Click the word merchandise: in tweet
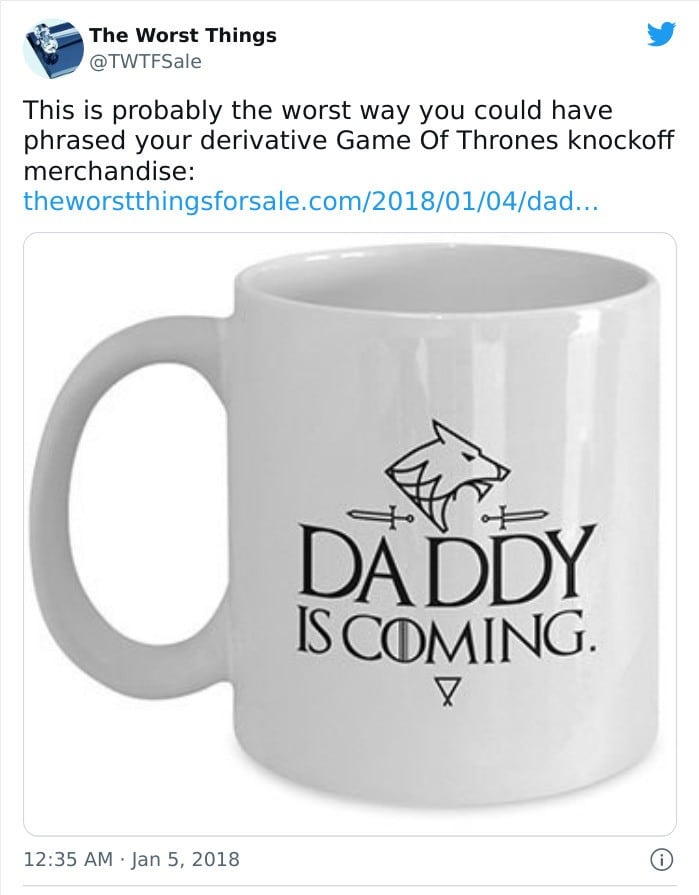 point(109,171)
